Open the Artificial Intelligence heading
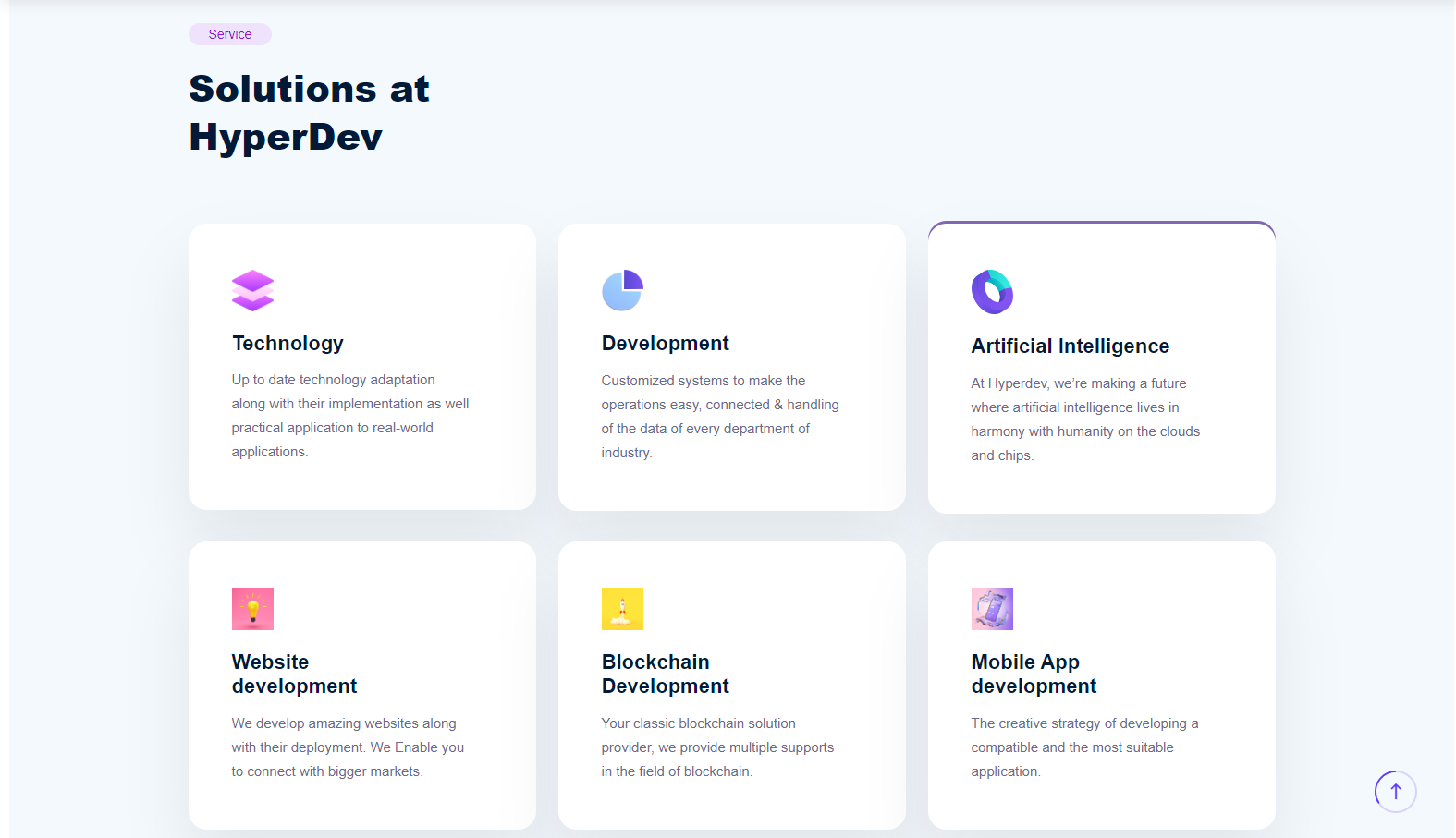 point(1070,346)
